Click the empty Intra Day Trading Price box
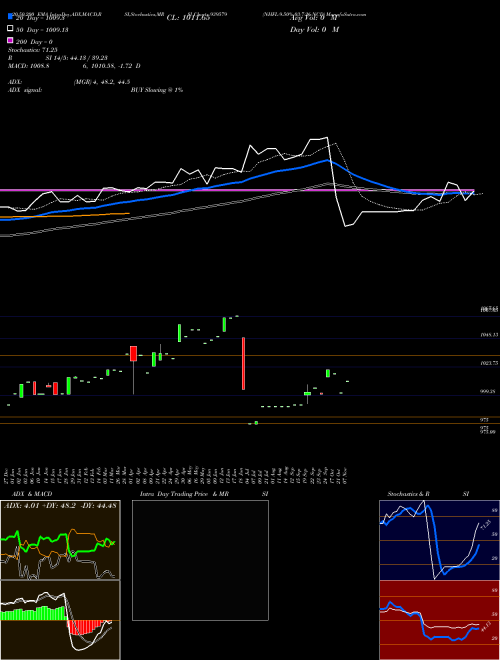 click(200, 560)
